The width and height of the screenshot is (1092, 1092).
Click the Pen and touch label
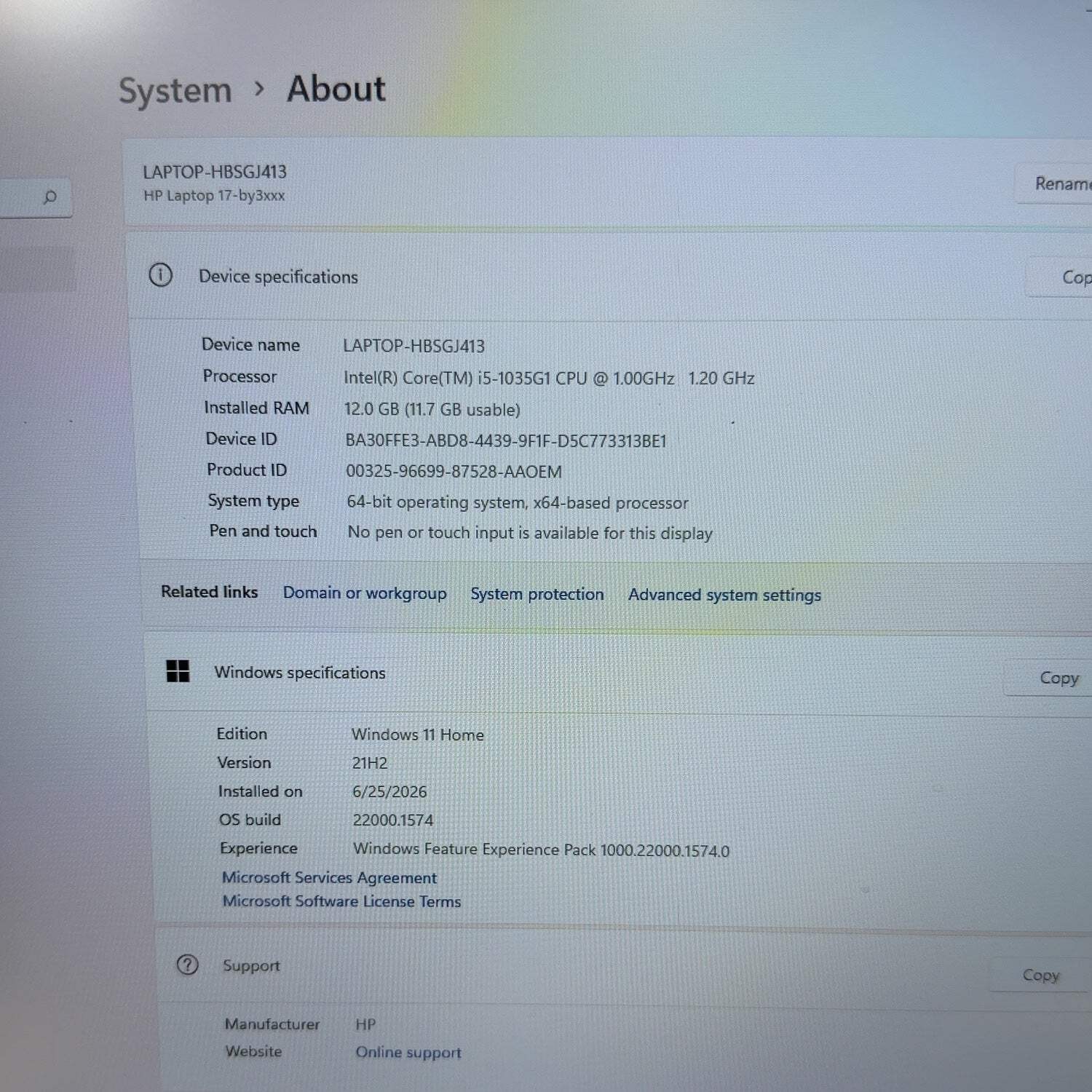pos(263,531)
